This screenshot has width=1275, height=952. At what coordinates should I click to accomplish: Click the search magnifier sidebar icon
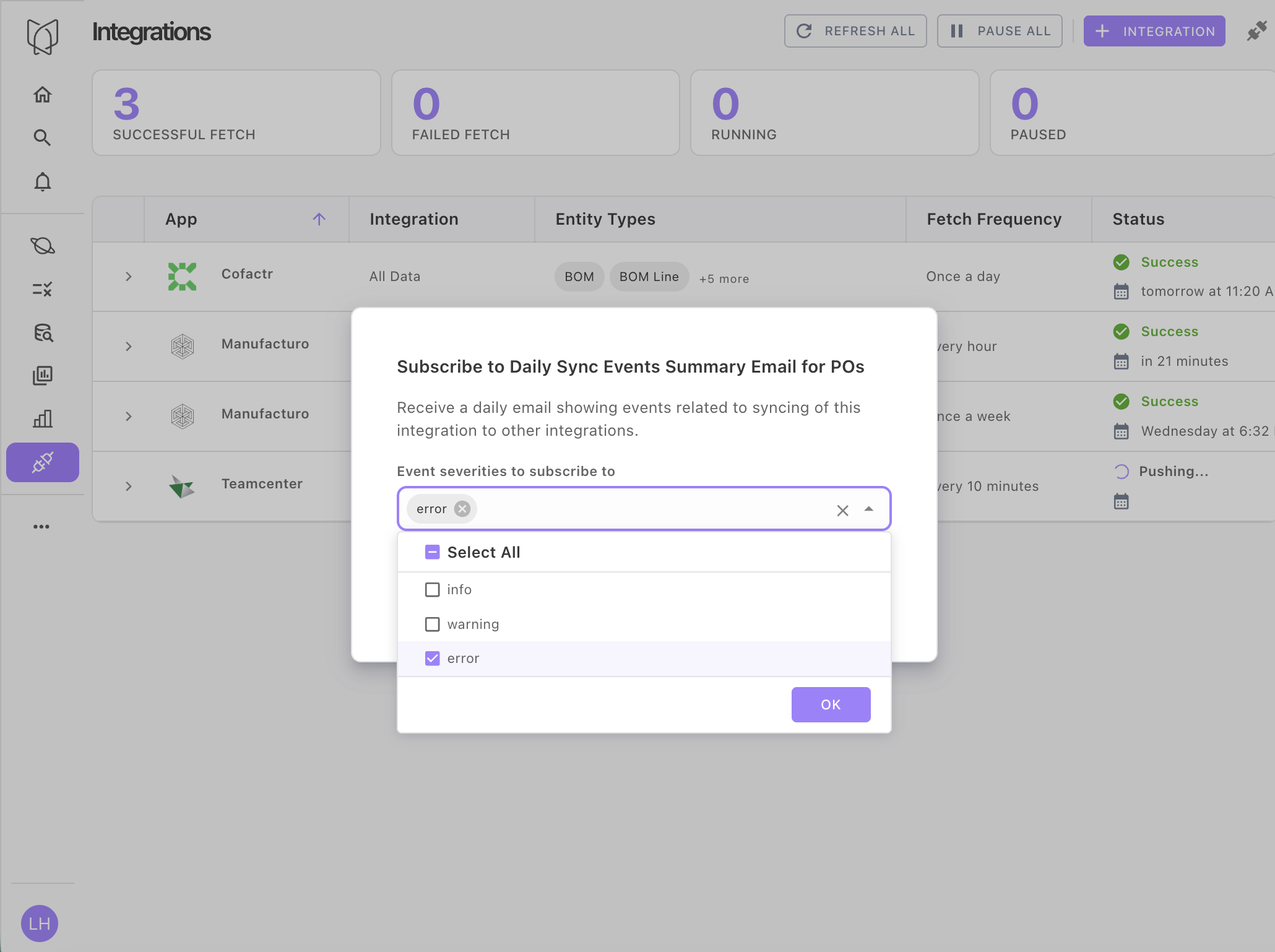click(x=42, y=137)
